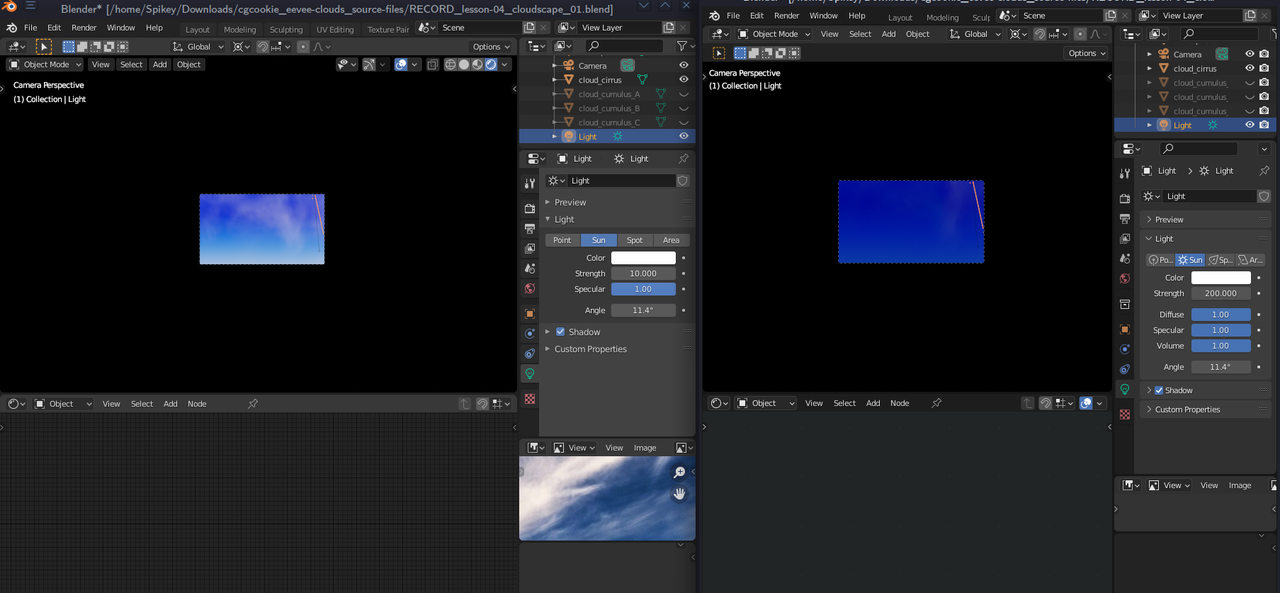The width and height of the screenshot is (1280, 593).
Task: Select Spot light type in left window
Action: [x=635, y=240]
